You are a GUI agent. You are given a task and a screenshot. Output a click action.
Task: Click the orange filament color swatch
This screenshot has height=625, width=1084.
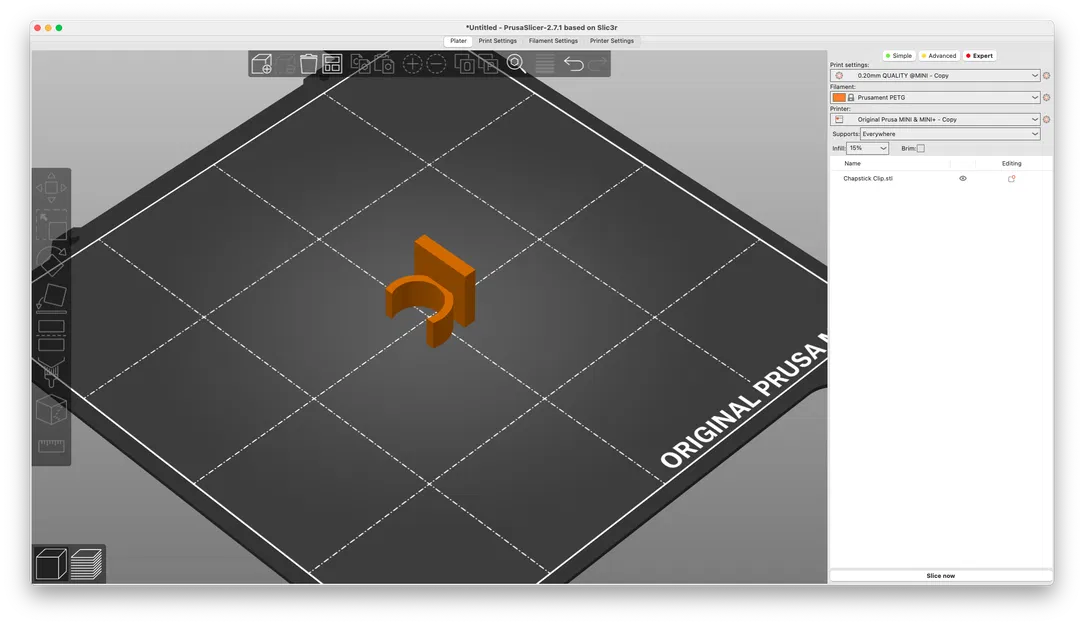(839, 97)
